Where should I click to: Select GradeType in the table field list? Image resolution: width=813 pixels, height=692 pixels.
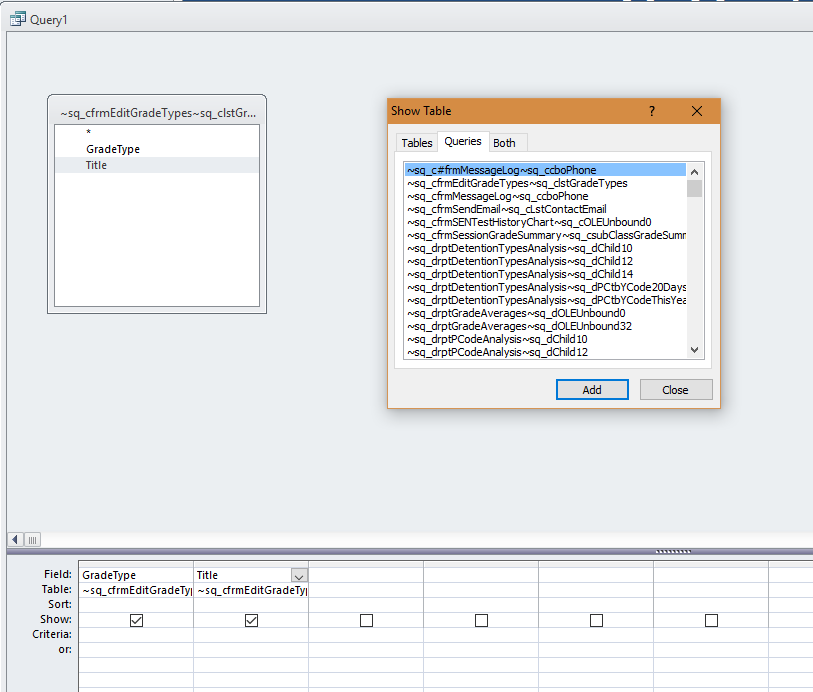click(157, 149)
